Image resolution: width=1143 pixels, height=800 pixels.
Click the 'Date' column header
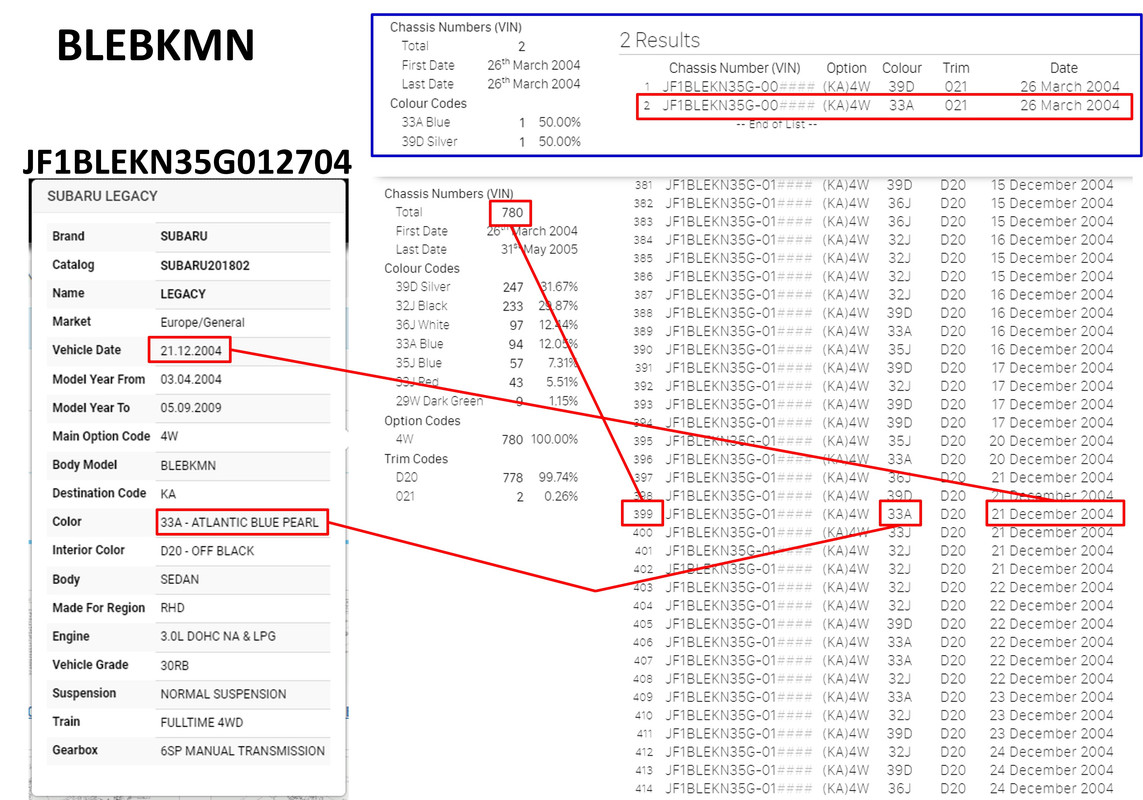click(x=1064, y=68)
